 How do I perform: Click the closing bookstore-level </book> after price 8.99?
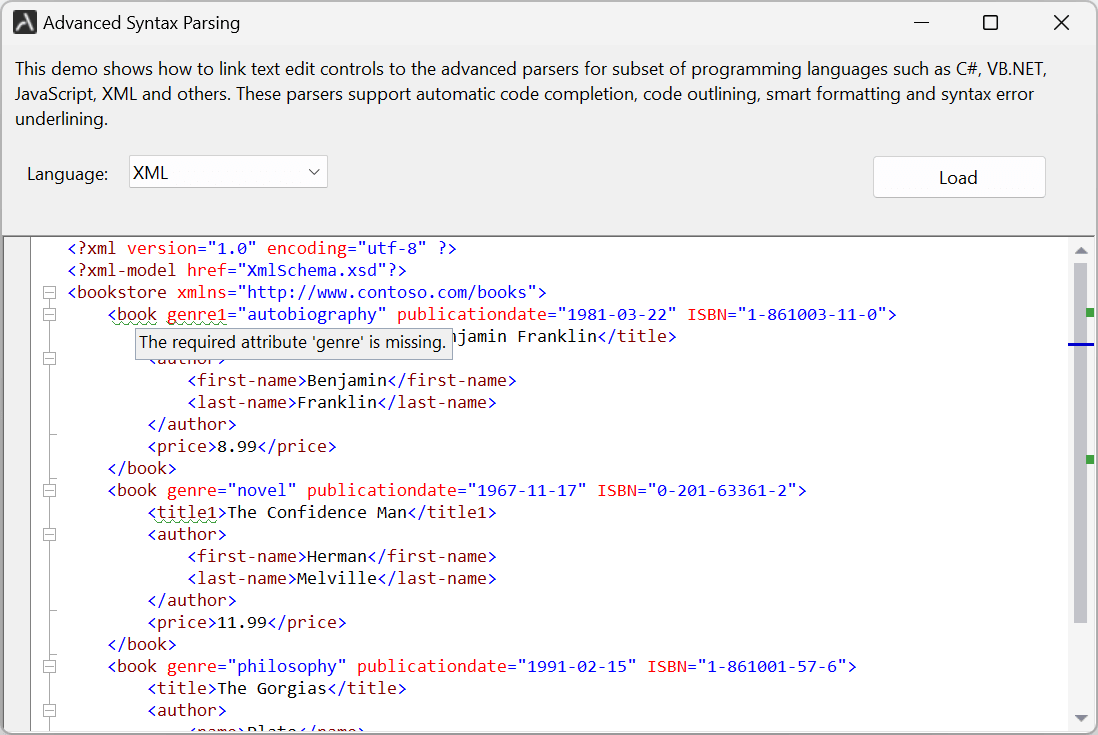coord(142,468)
